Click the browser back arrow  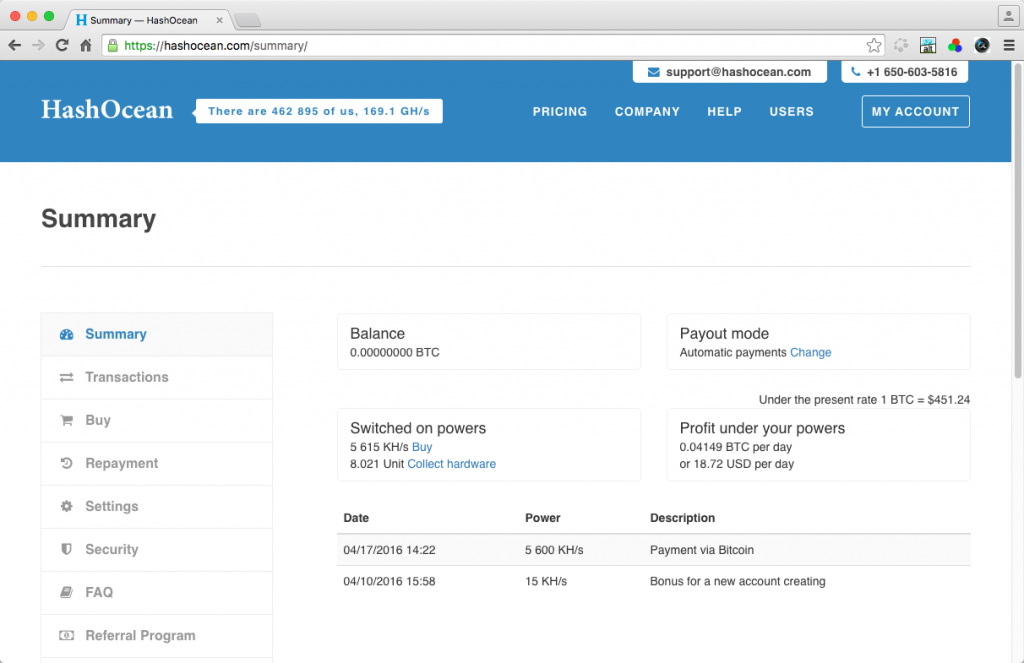point(14,45)
